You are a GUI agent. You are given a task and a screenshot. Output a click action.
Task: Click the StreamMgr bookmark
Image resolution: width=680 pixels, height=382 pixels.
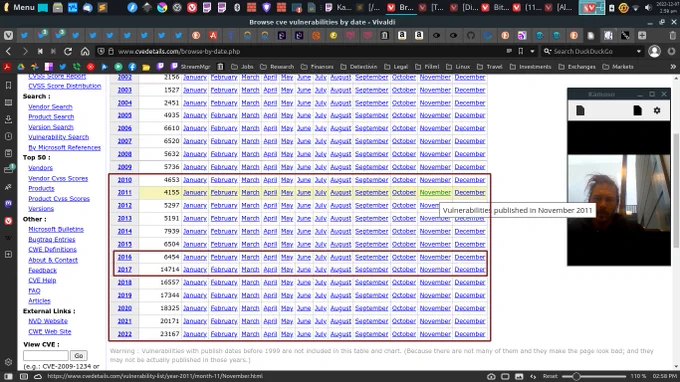point(190,67)
